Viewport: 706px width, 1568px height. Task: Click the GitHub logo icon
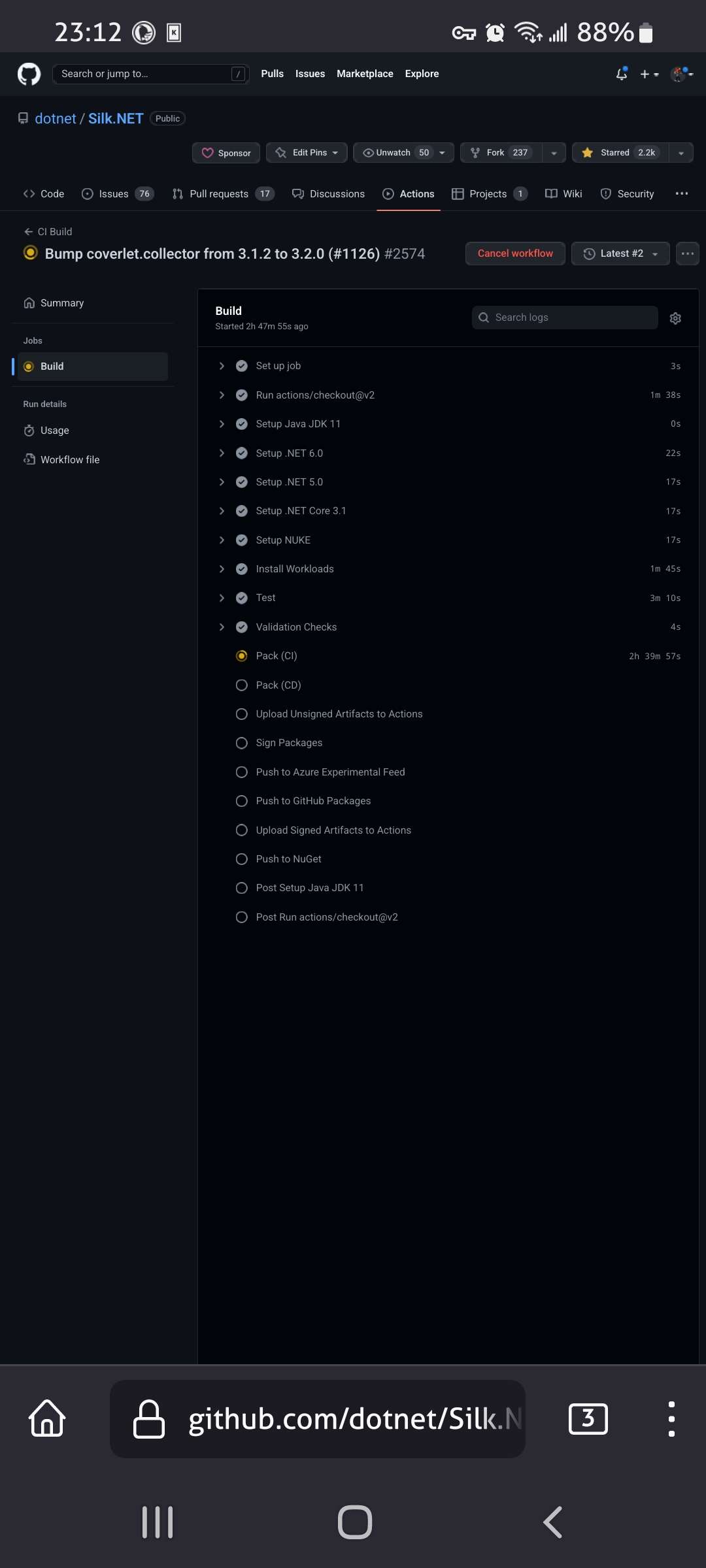click(x=29, y=74)
